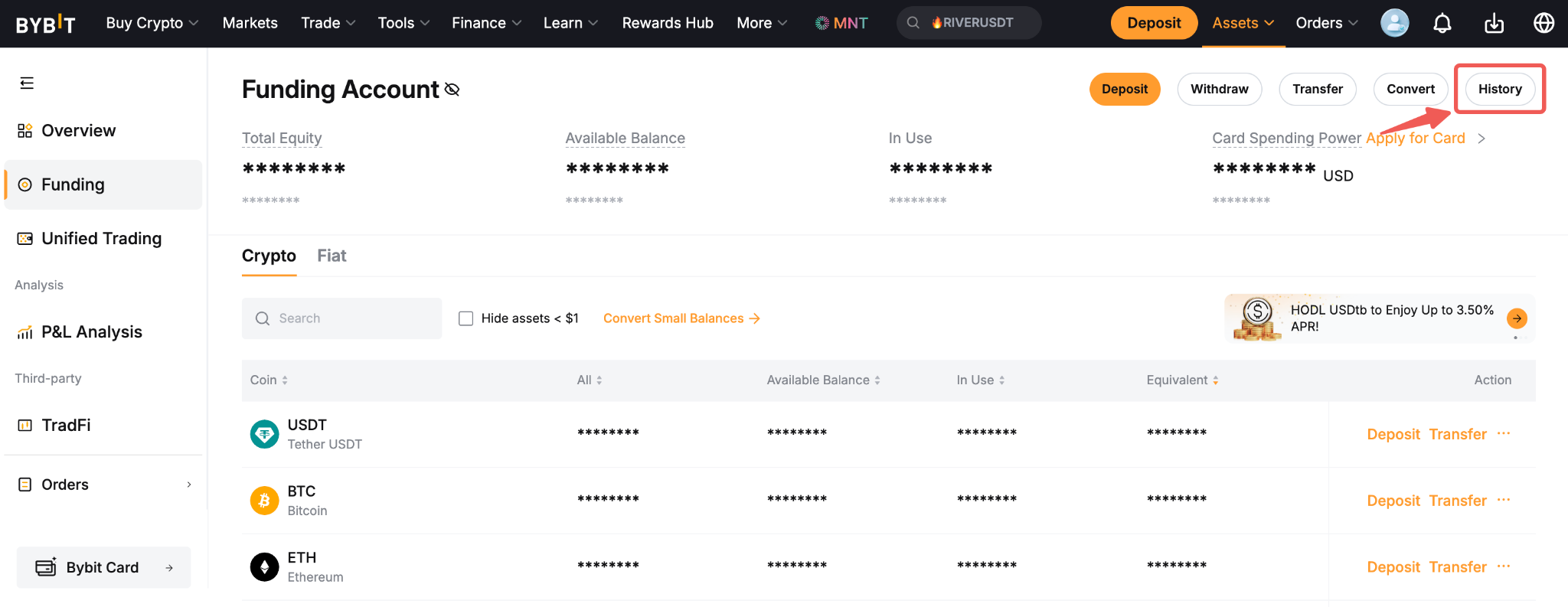Viewport: 1568px width, 607px height.
Task: Click the History button
Action: [x=1499, y=89]
